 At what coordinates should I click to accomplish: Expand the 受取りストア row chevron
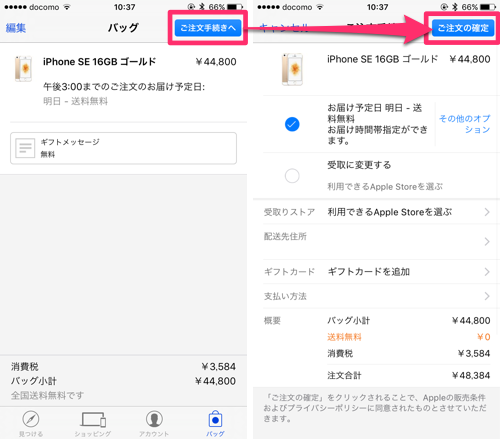[487, 212]
